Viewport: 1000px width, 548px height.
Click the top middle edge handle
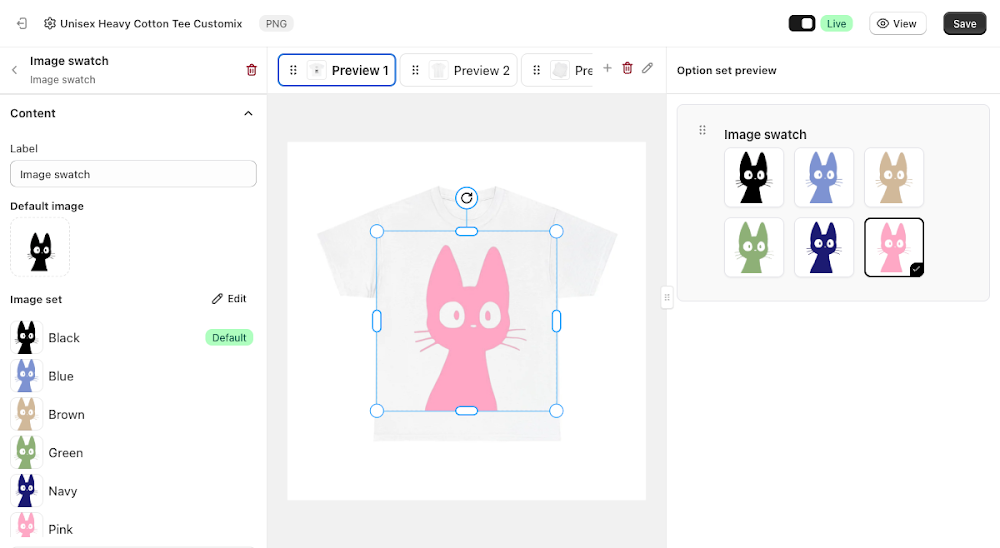(467, 231)
